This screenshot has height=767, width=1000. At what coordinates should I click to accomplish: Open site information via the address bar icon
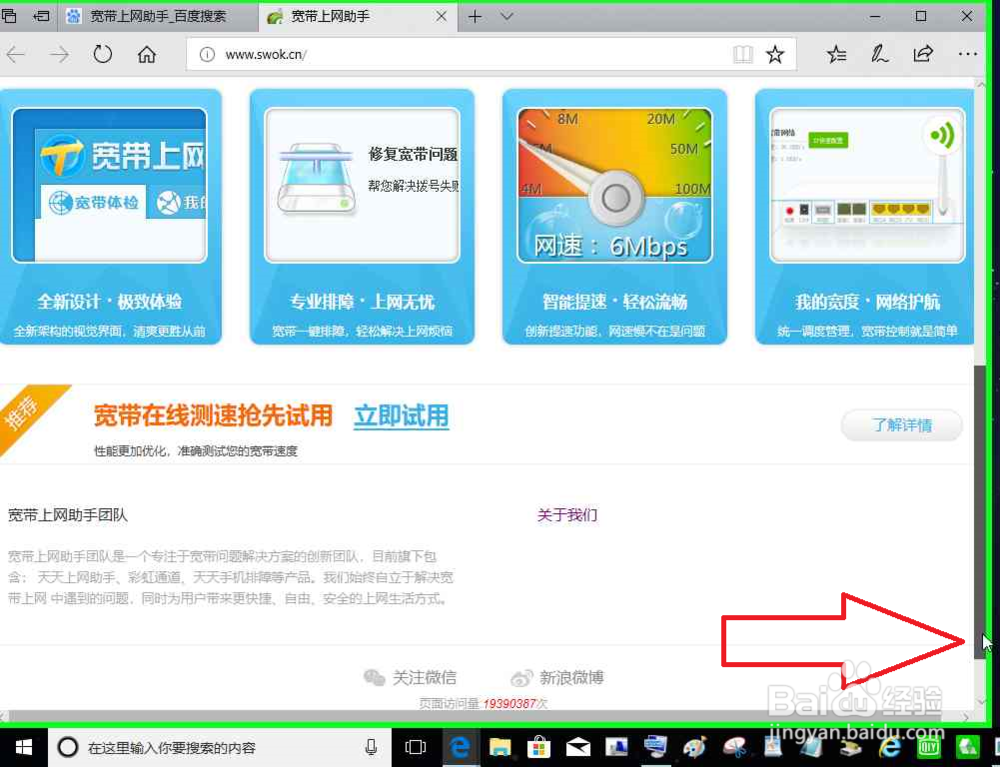(x=207, y=55)
